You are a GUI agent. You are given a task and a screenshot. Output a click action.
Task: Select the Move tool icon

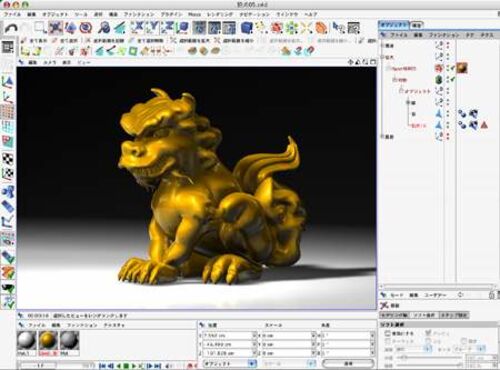[x=55, y=28]
